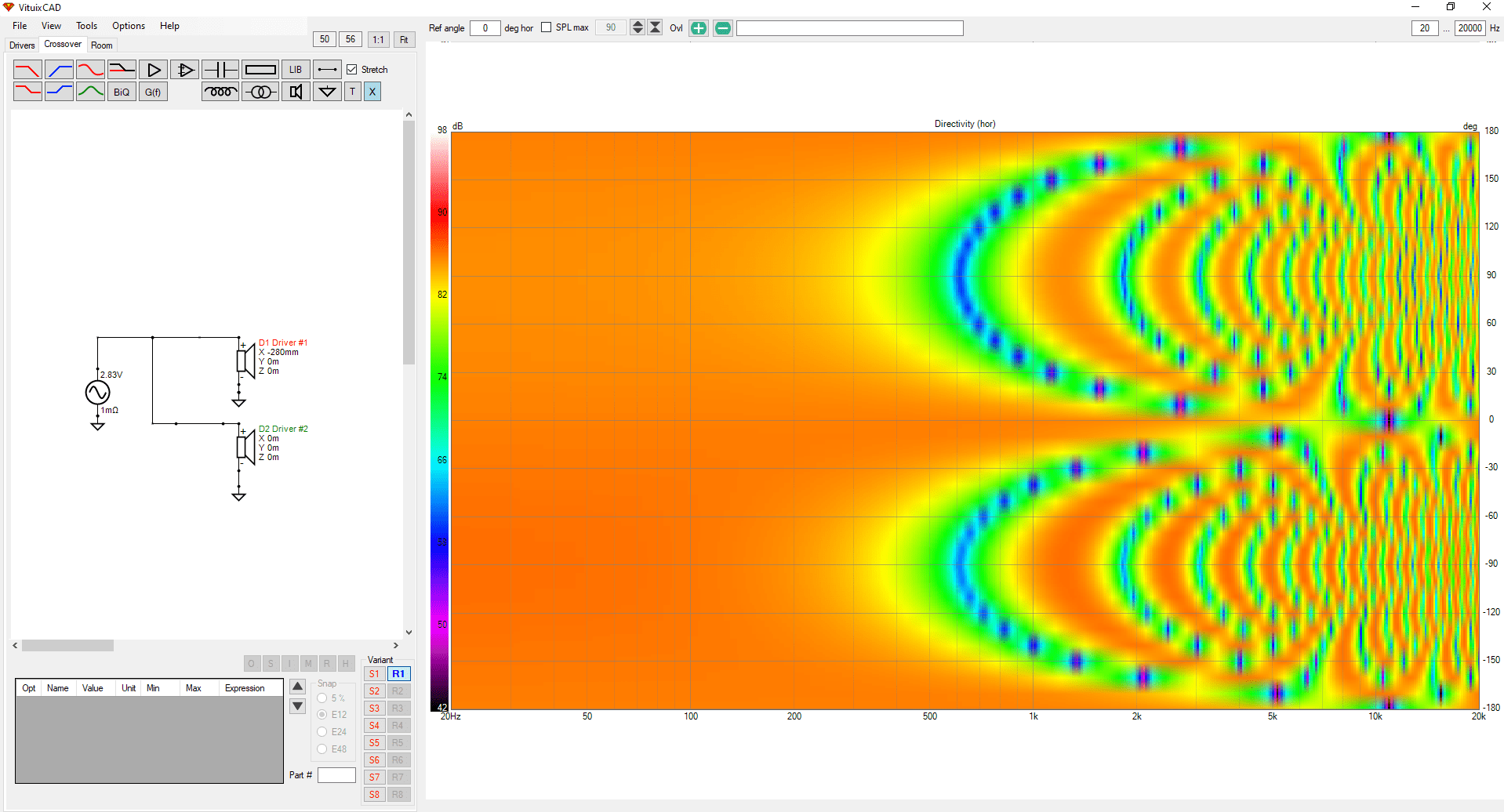The width and height of the screenshot is (1504, 812).
Task: Add a triangle buffer amplifier block
Action: click(x=154, y=70)
